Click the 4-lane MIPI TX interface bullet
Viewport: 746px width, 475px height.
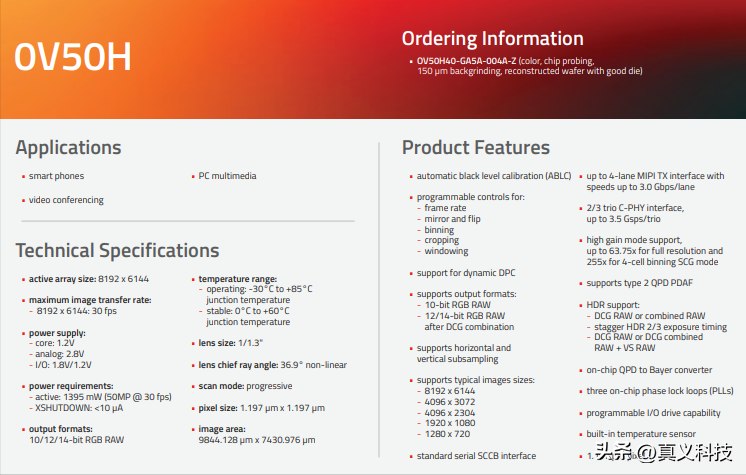pos(655,182)
